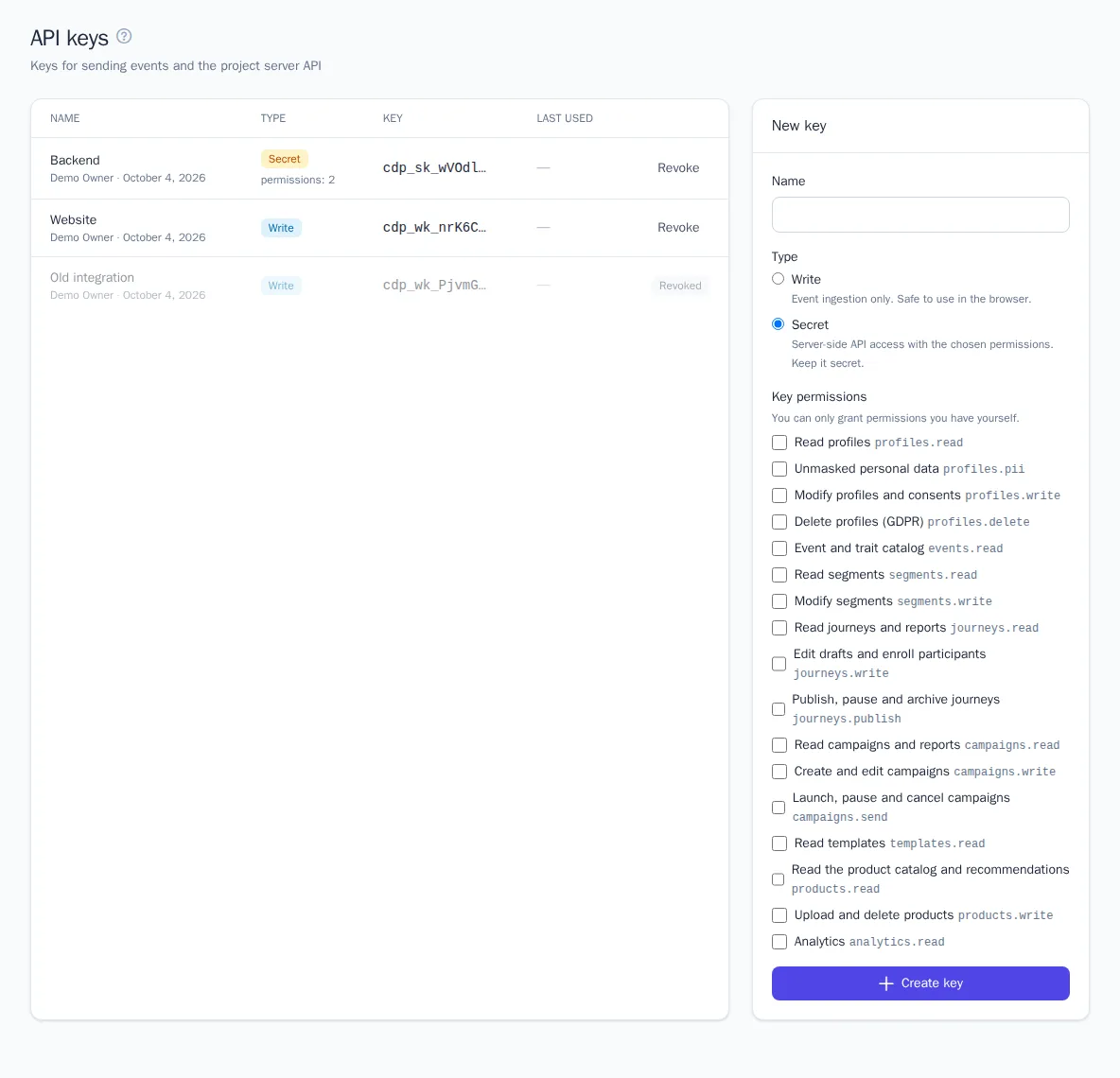Enable Upload and delete products
The width and height of the screenshot is (1120, 1078).
779,915
